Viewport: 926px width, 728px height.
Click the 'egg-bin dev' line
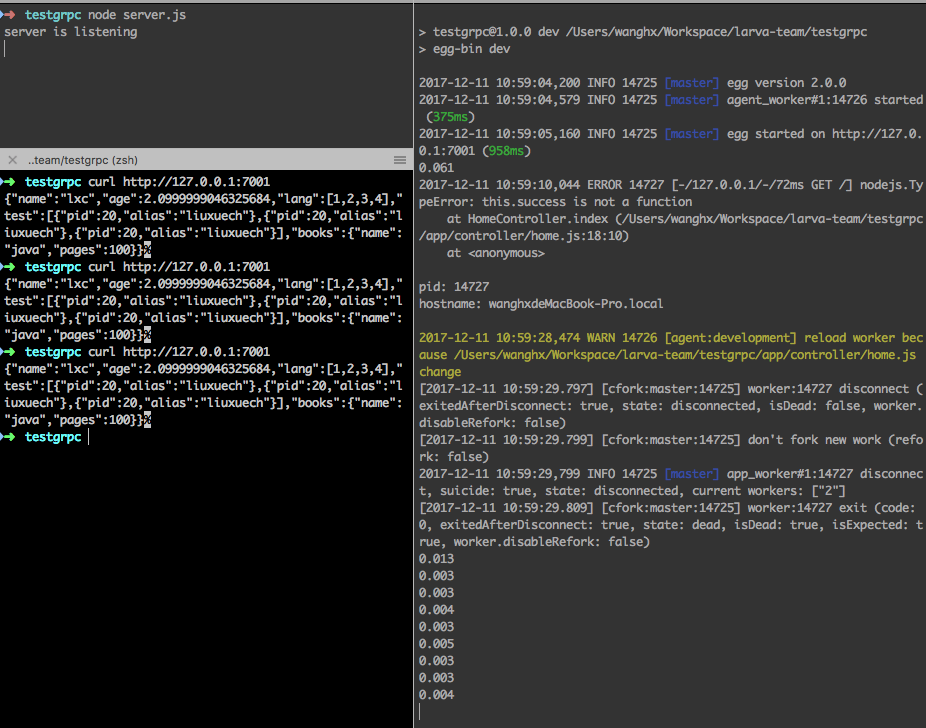coord(465,49)
